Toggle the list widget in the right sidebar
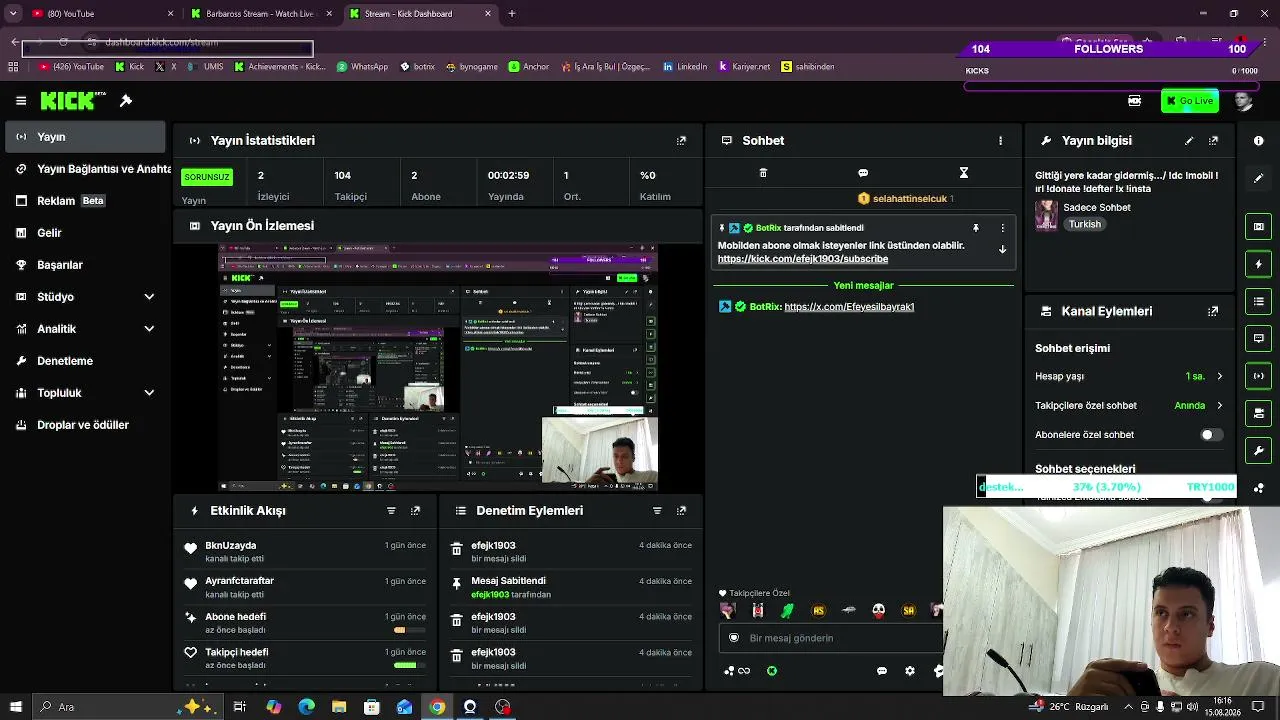 1259,301
